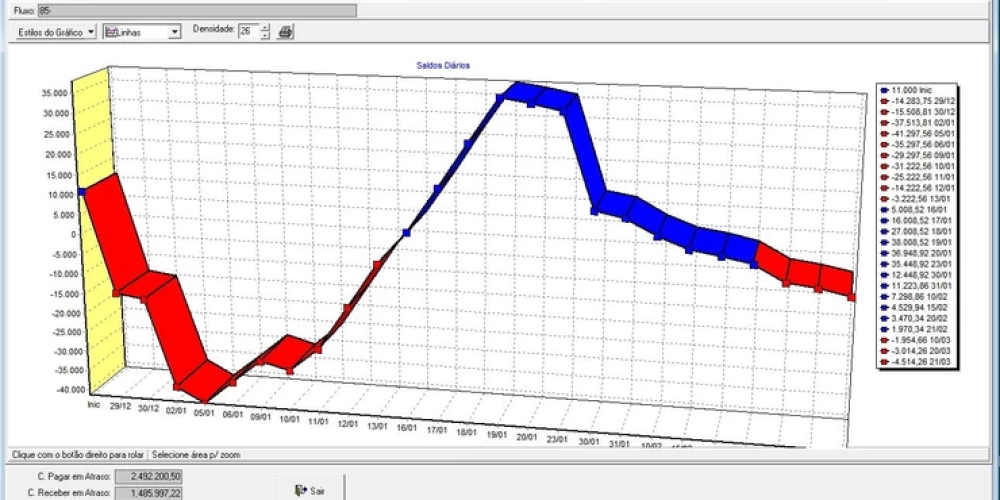Image resolution: width=1000 pixels, height=500 pixels.
Task: Click the C. Pagar em Atraso value field
Action: (x=149, y=477)
